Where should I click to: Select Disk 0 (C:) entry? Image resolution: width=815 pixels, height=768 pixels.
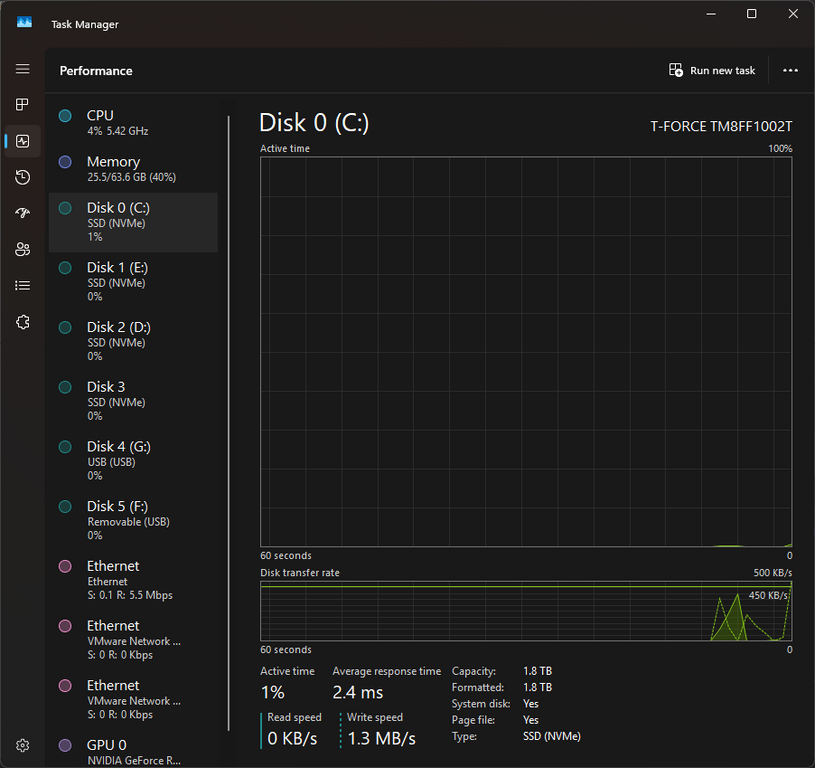click(133, 222)
